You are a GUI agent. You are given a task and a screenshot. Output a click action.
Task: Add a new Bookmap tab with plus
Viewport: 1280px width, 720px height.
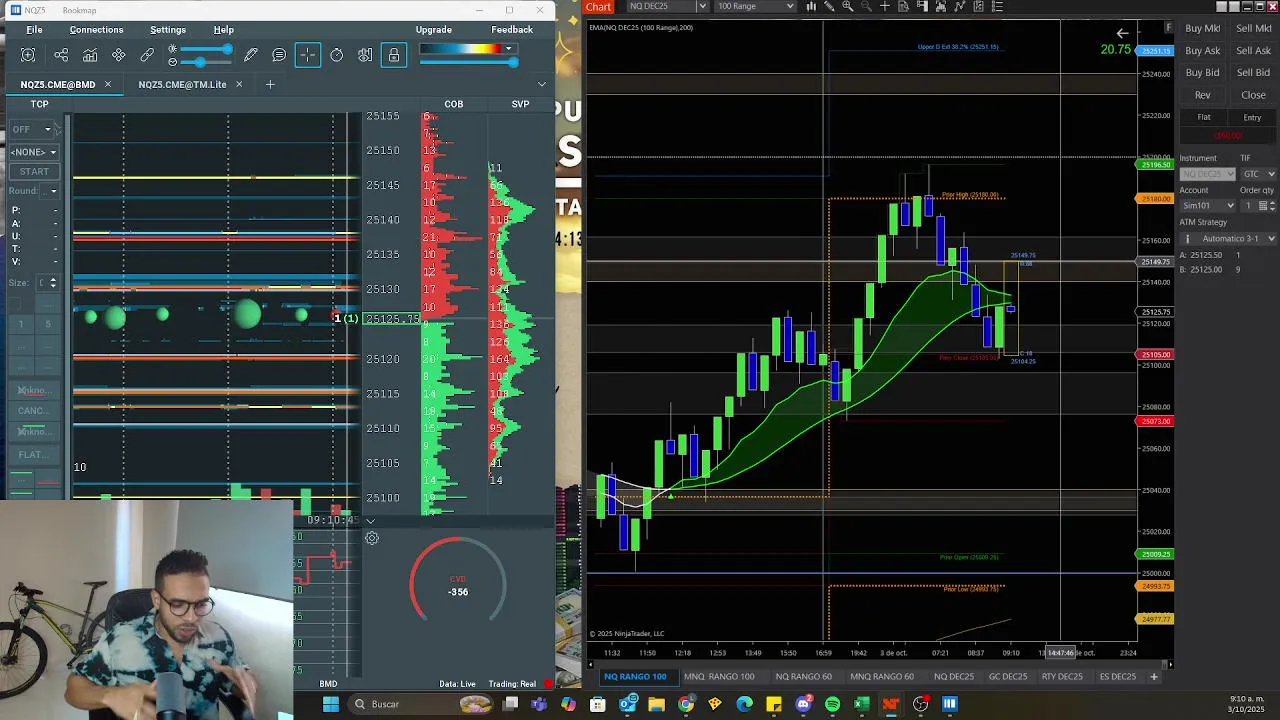[x=270, y=85]
